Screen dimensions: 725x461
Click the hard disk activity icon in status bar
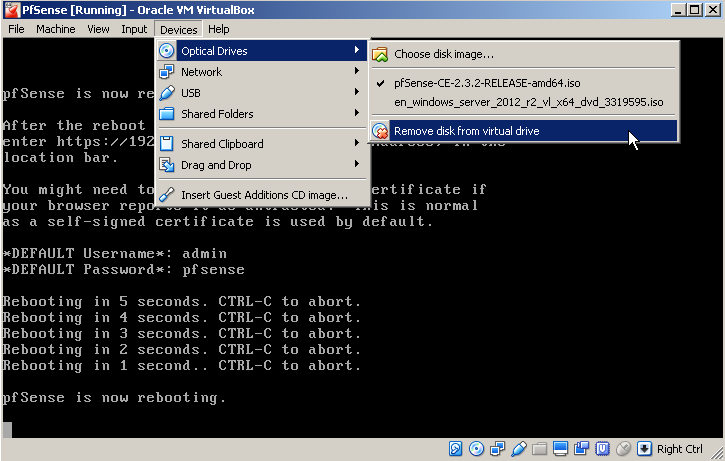pos(455,449)
